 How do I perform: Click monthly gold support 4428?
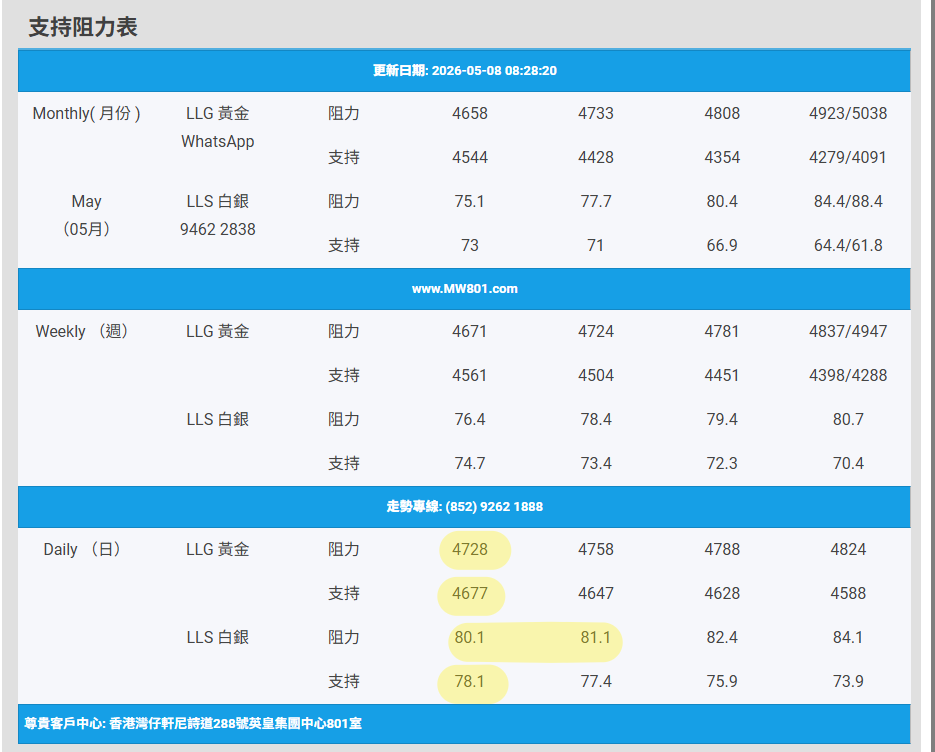[596, 157]
